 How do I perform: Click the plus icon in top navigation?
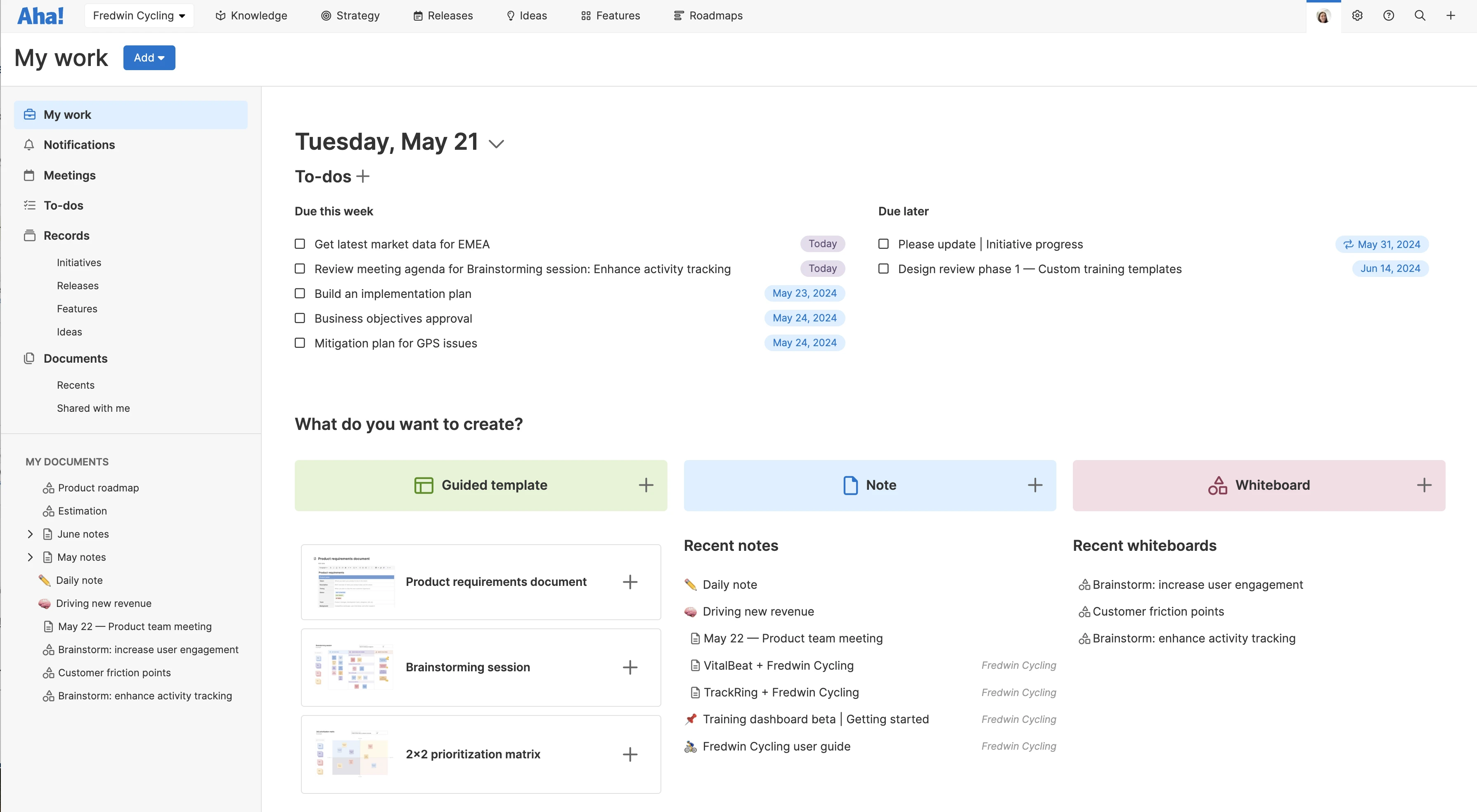click(x=1451, y=15)
